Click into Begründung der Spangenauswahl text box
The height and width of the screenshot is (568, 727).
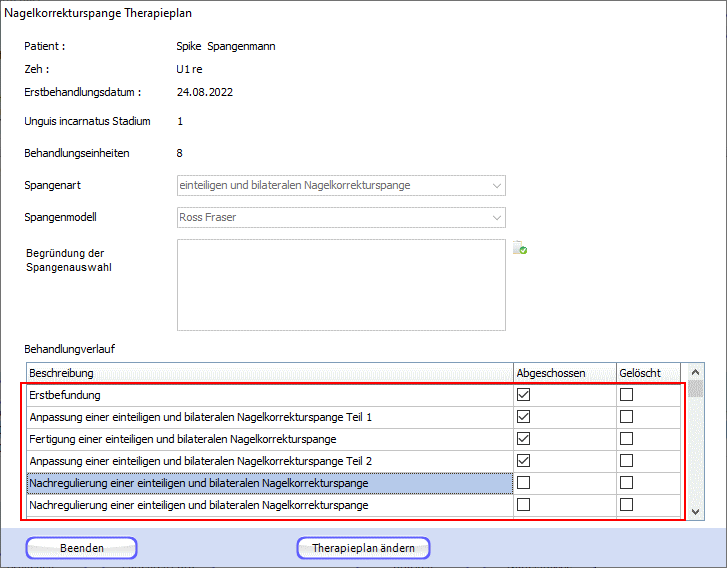pos(341,285)
